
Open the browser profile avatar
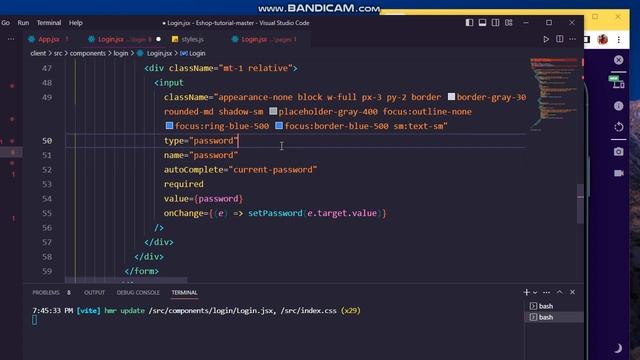coord(602,39)
